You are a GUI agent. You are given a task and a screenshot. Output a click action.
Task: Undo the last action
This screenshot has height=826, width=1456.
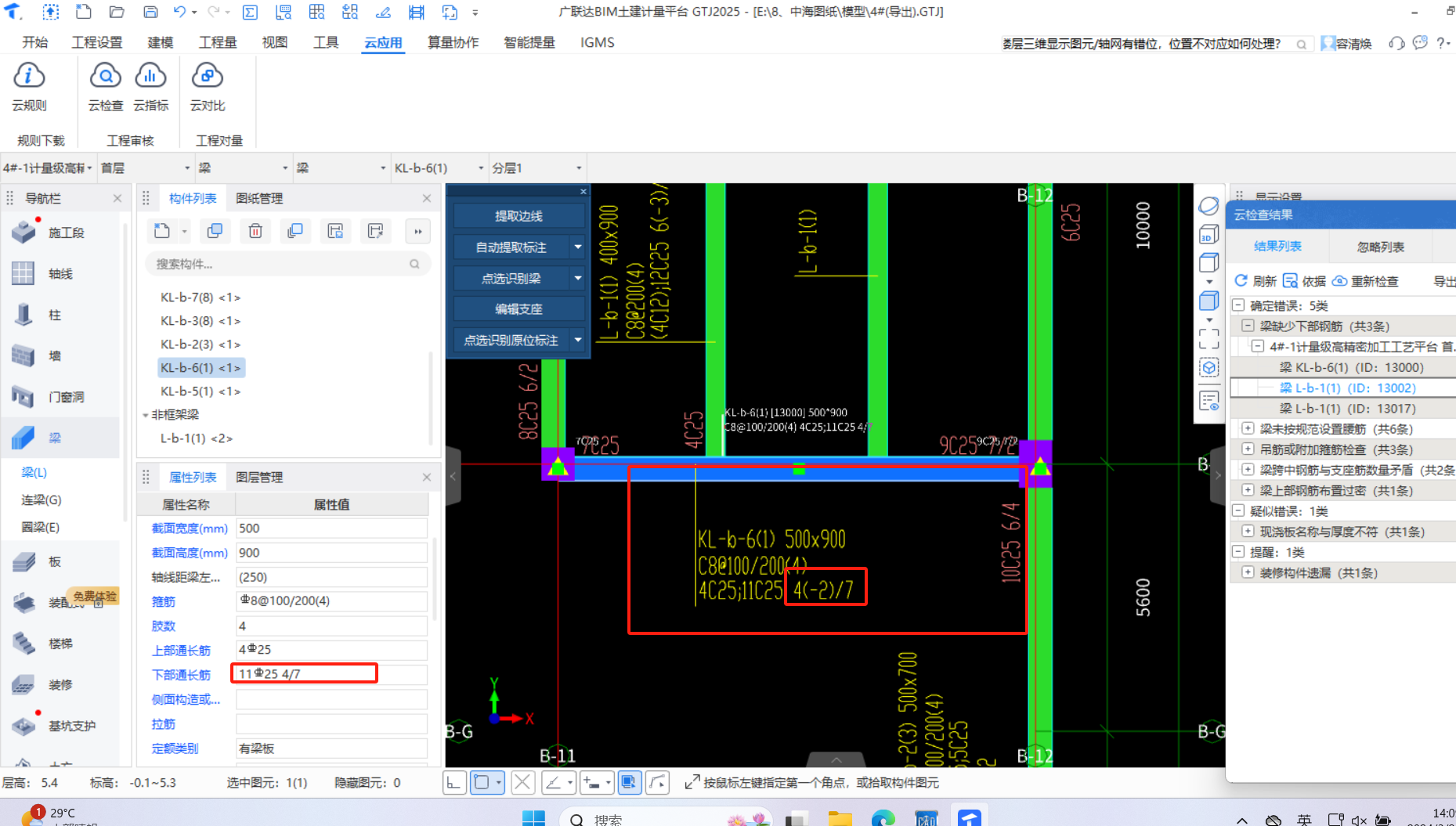[x=179, y=12]
